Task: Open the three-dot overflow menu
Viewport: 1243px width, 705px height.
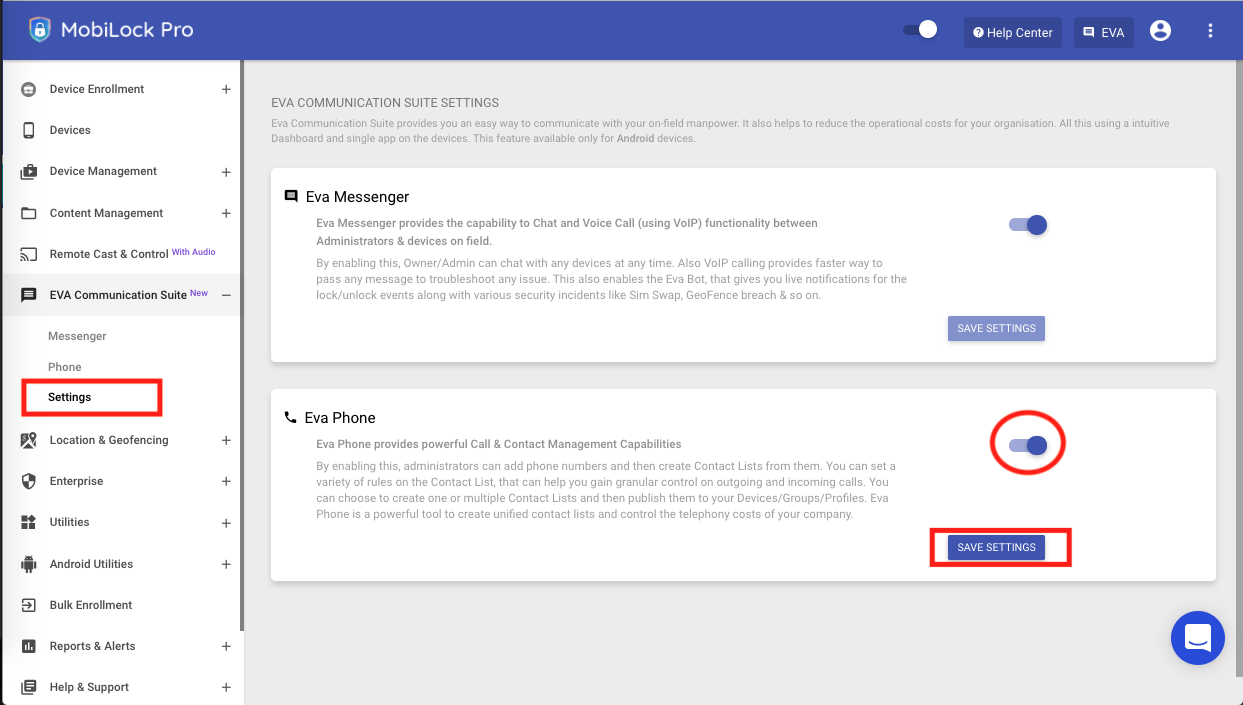Action: point(1210,31)
